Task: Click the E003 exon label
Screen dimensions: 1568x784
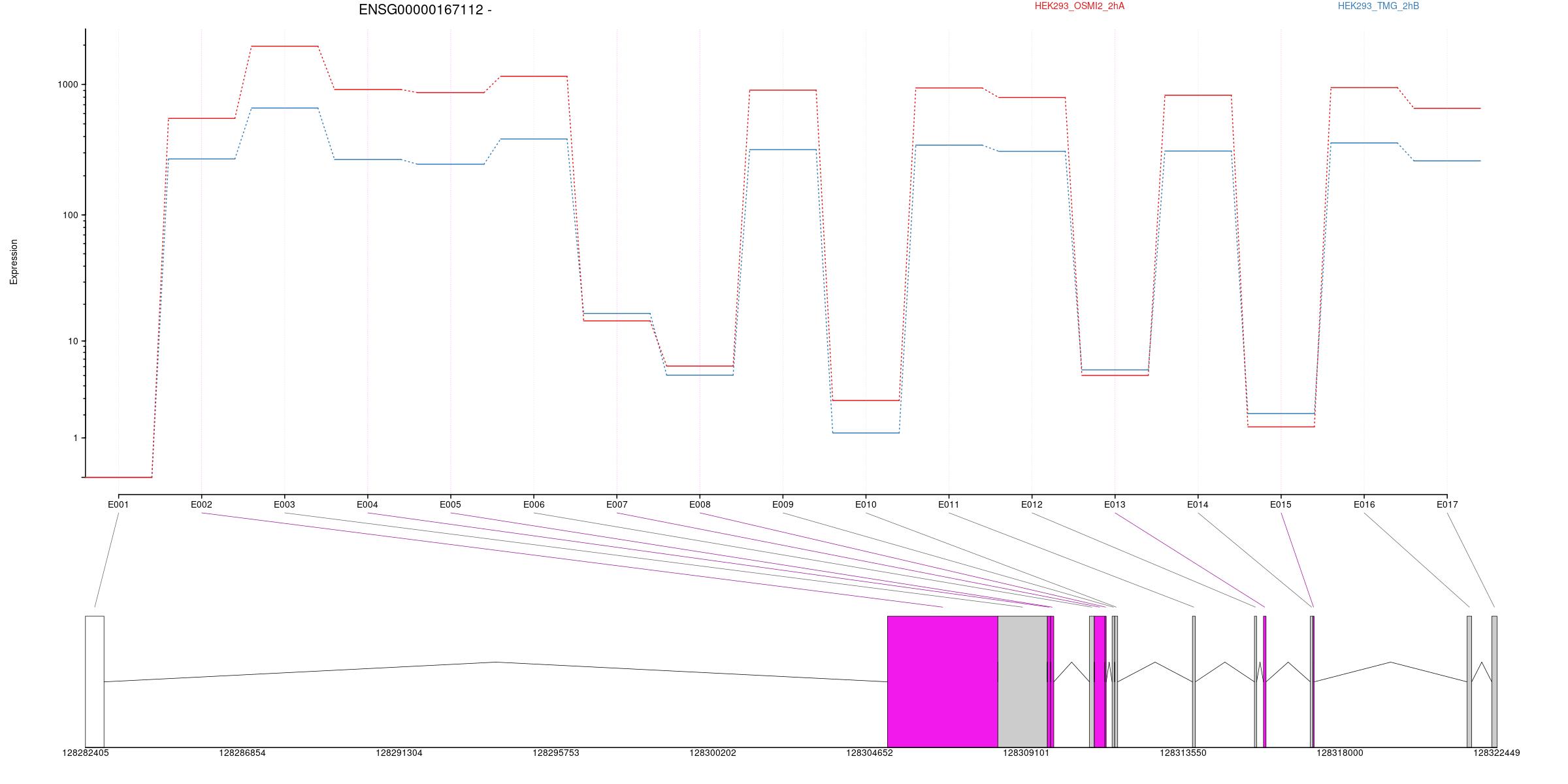Action: [x=284, y=504]
